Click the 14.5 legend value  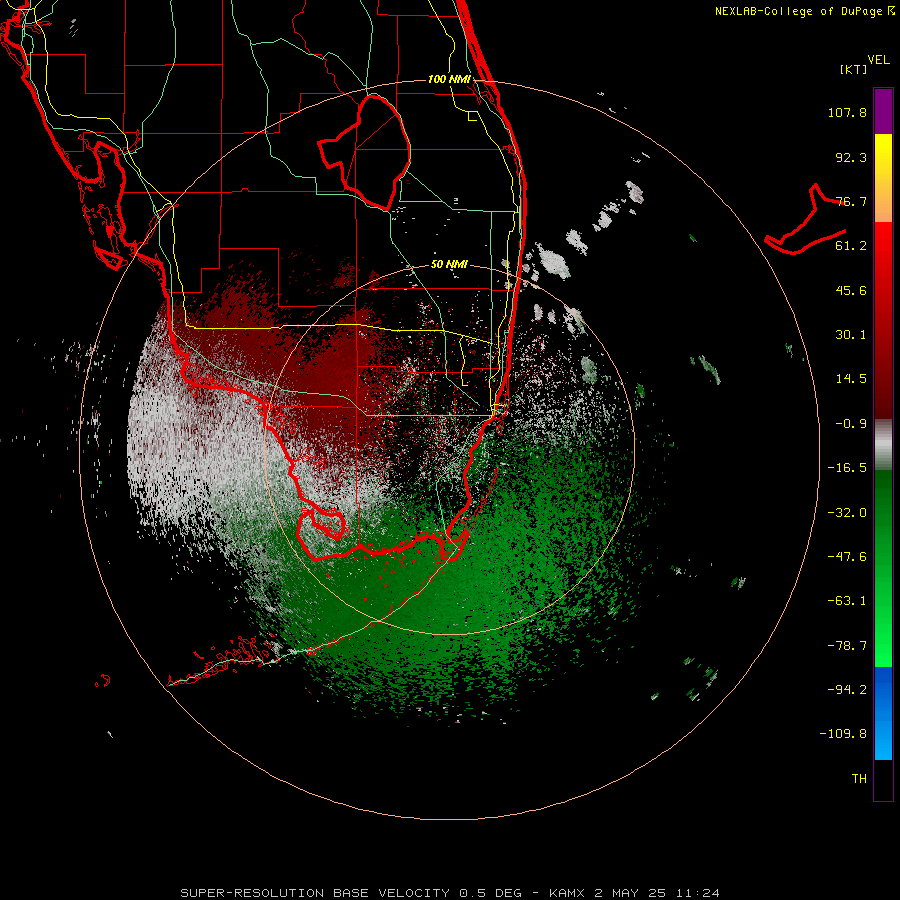tap(851, 379)
